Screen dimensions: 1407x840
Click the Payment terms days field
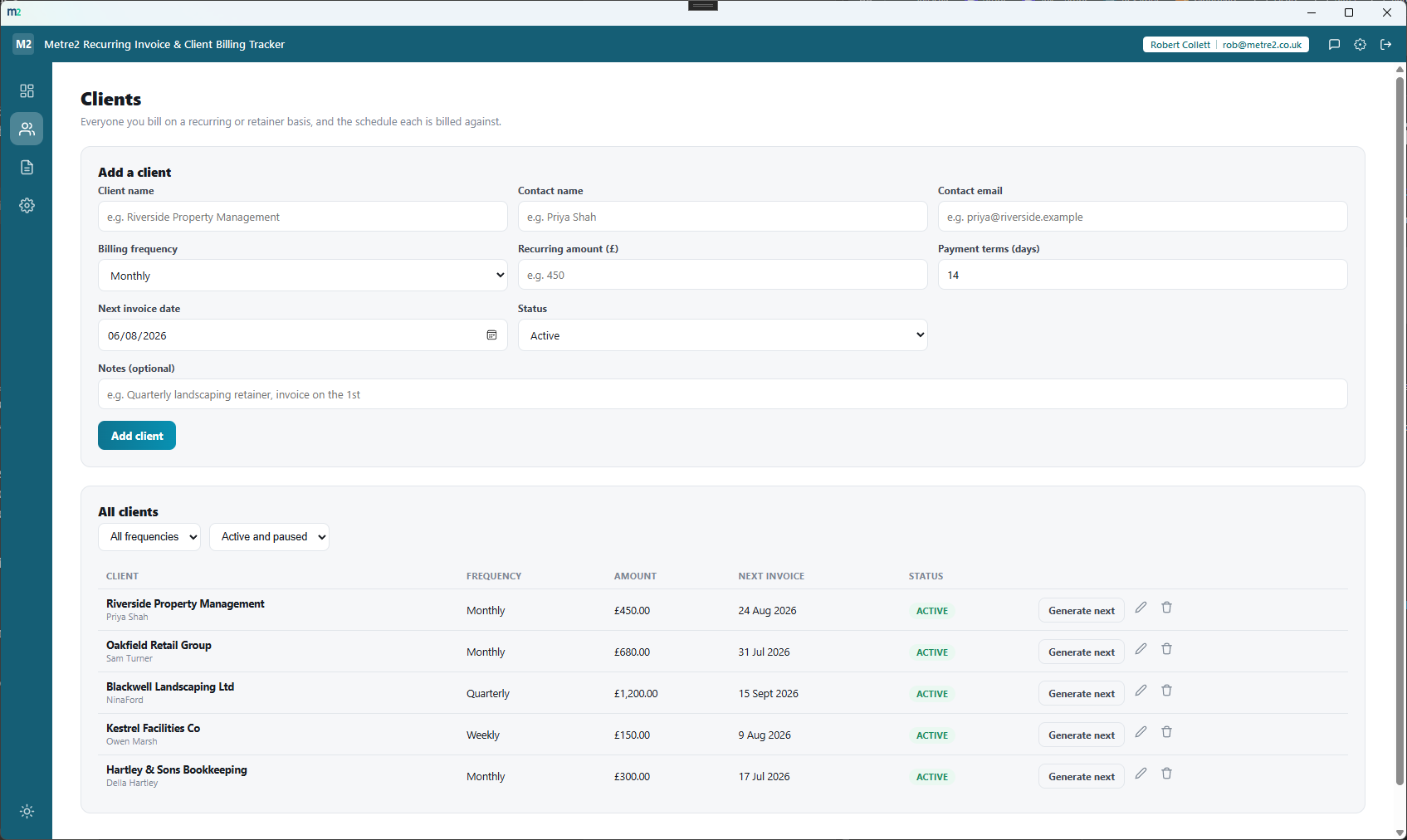1142,275
